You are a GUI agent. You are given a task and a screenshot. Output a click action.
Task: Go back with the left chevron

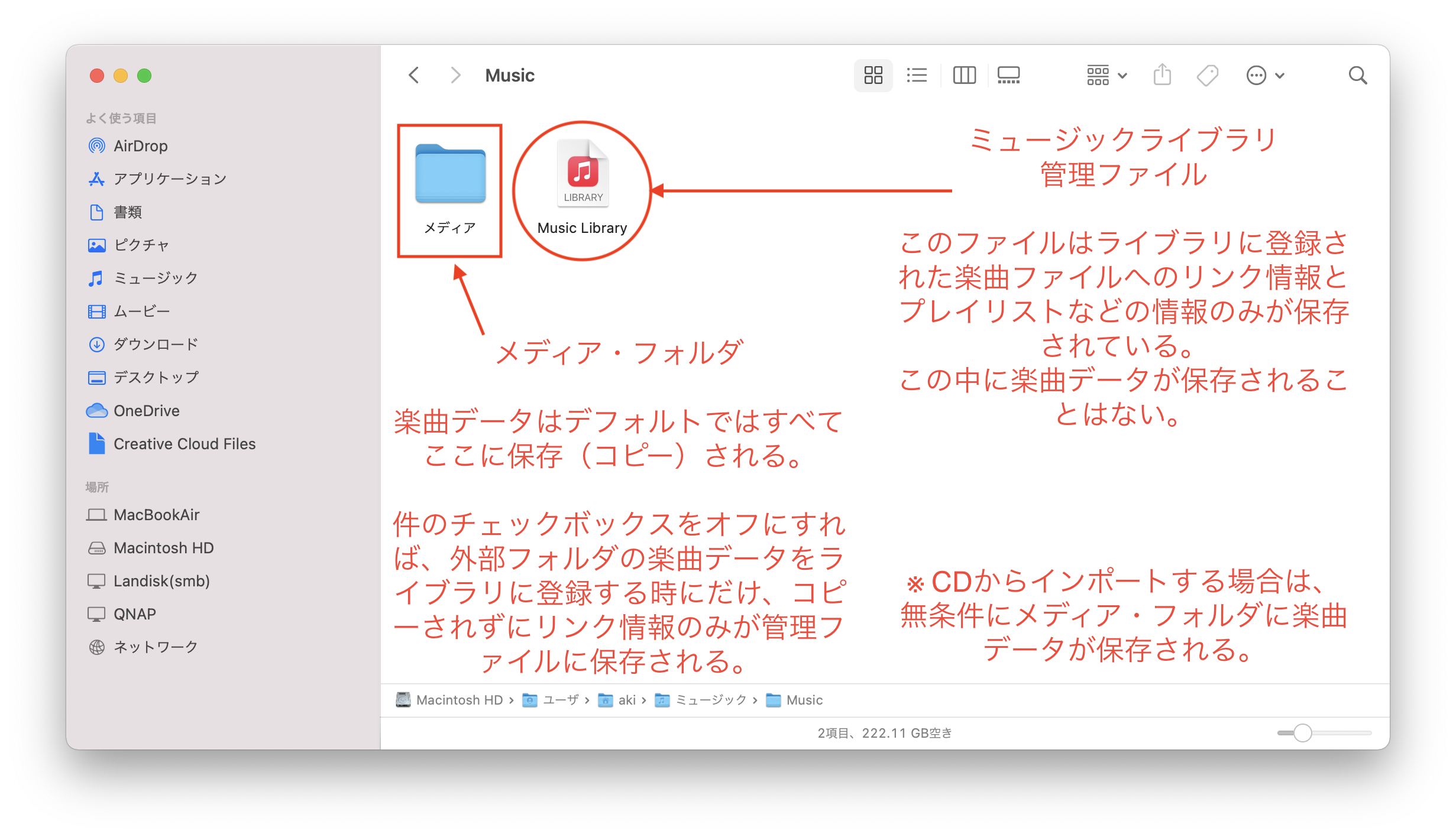(414, 75)
